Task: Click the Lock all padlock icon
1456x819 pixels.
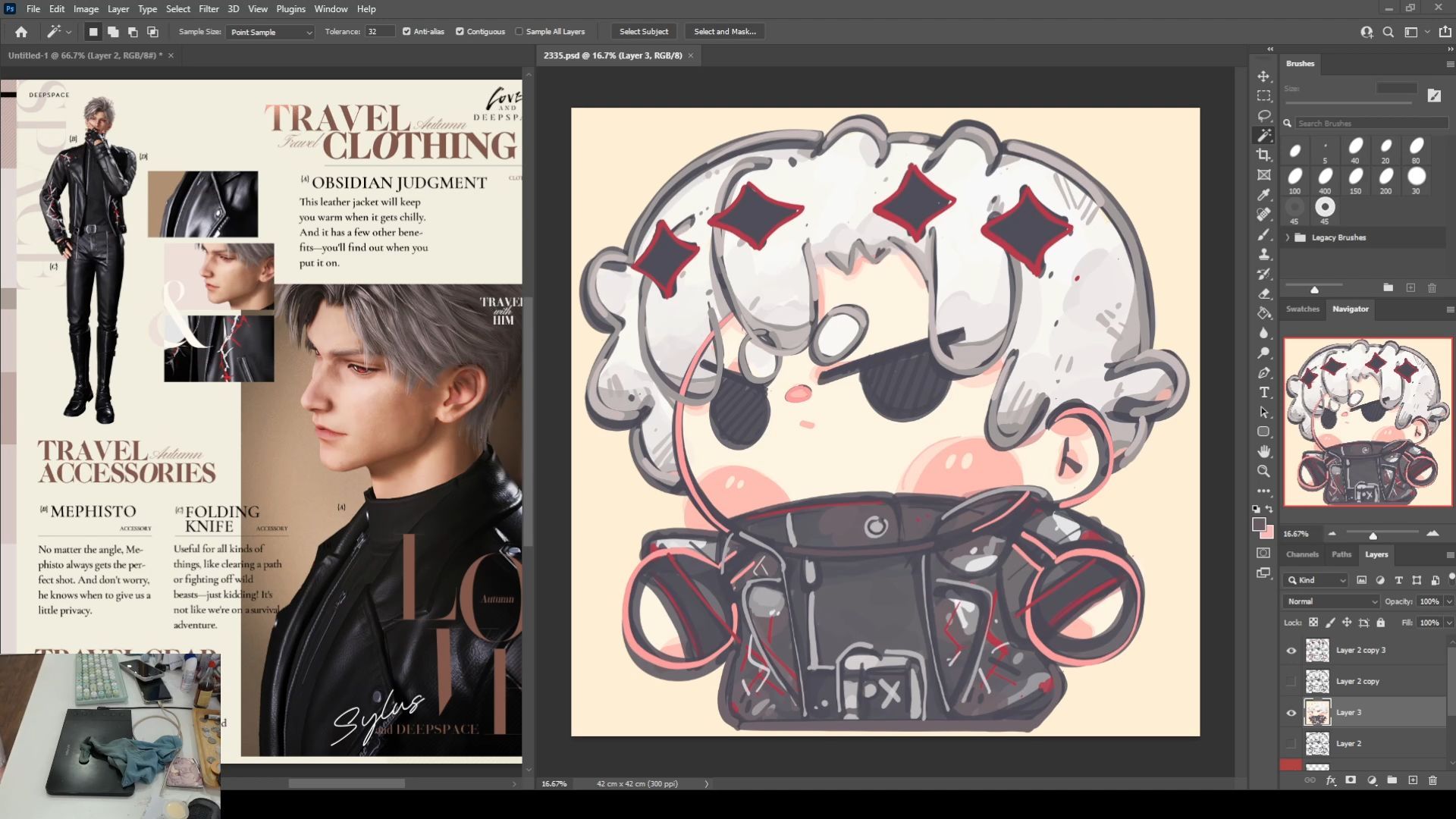Action: (x=1380, y=623)
